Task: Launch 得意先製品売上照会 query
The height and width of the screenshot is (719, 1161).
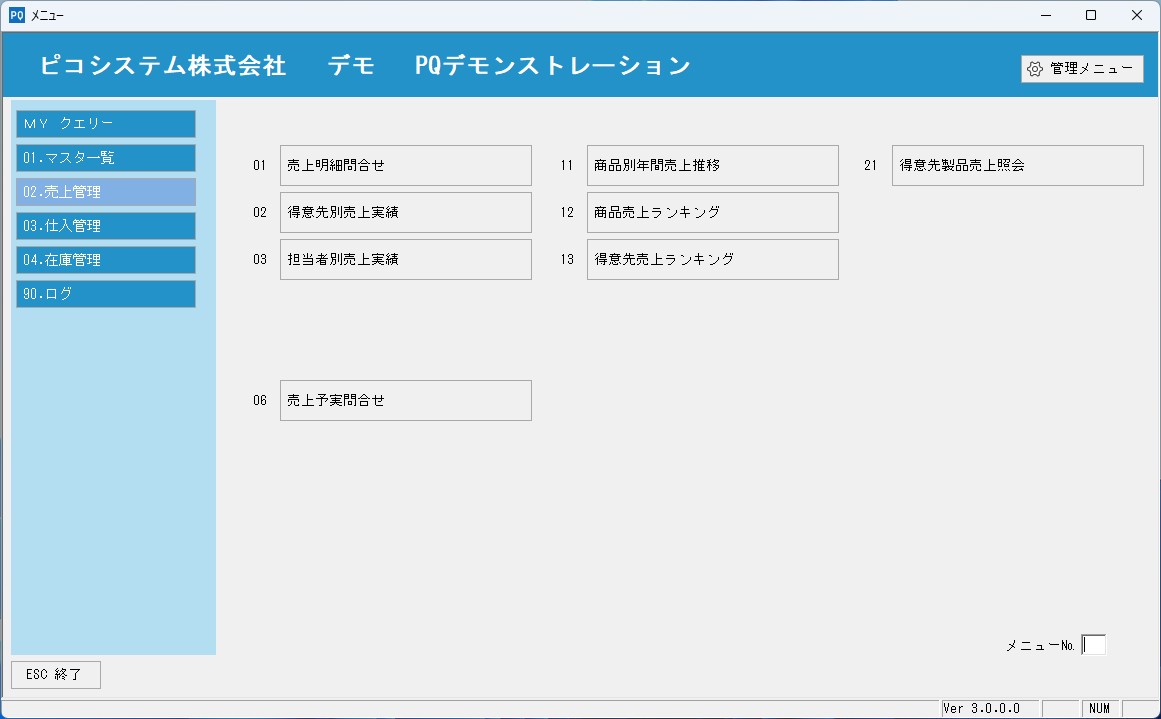Action: pos(1017,166)
